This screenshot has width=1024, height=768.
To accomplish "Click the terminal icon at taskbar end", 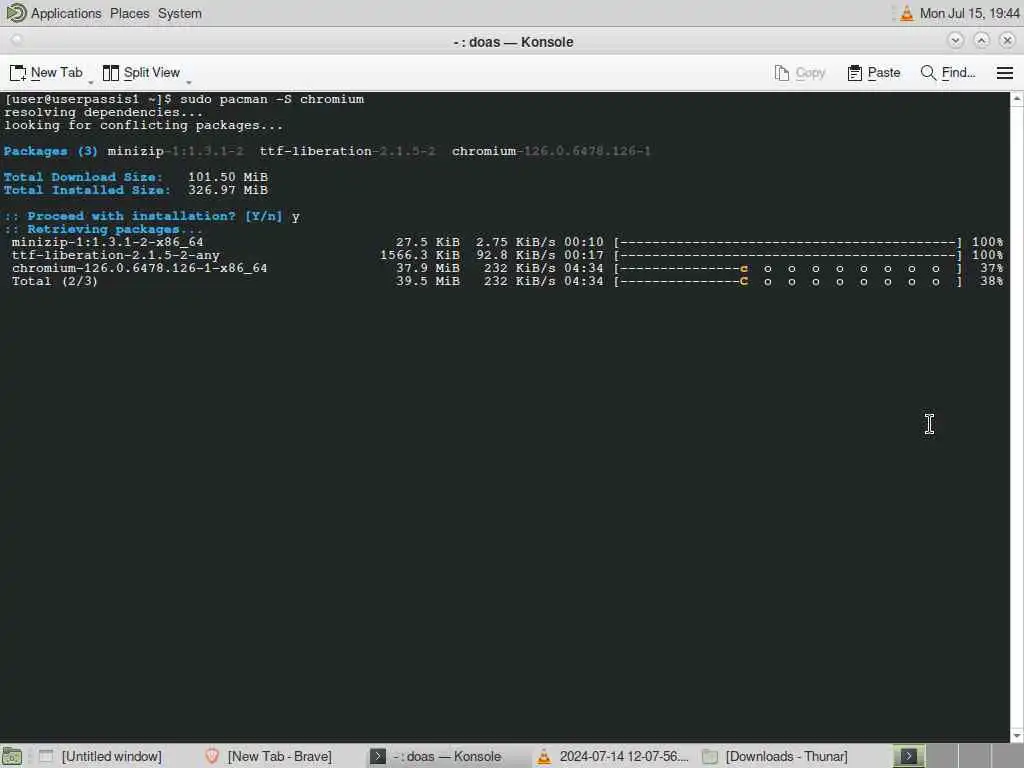I will coord(908,756).
